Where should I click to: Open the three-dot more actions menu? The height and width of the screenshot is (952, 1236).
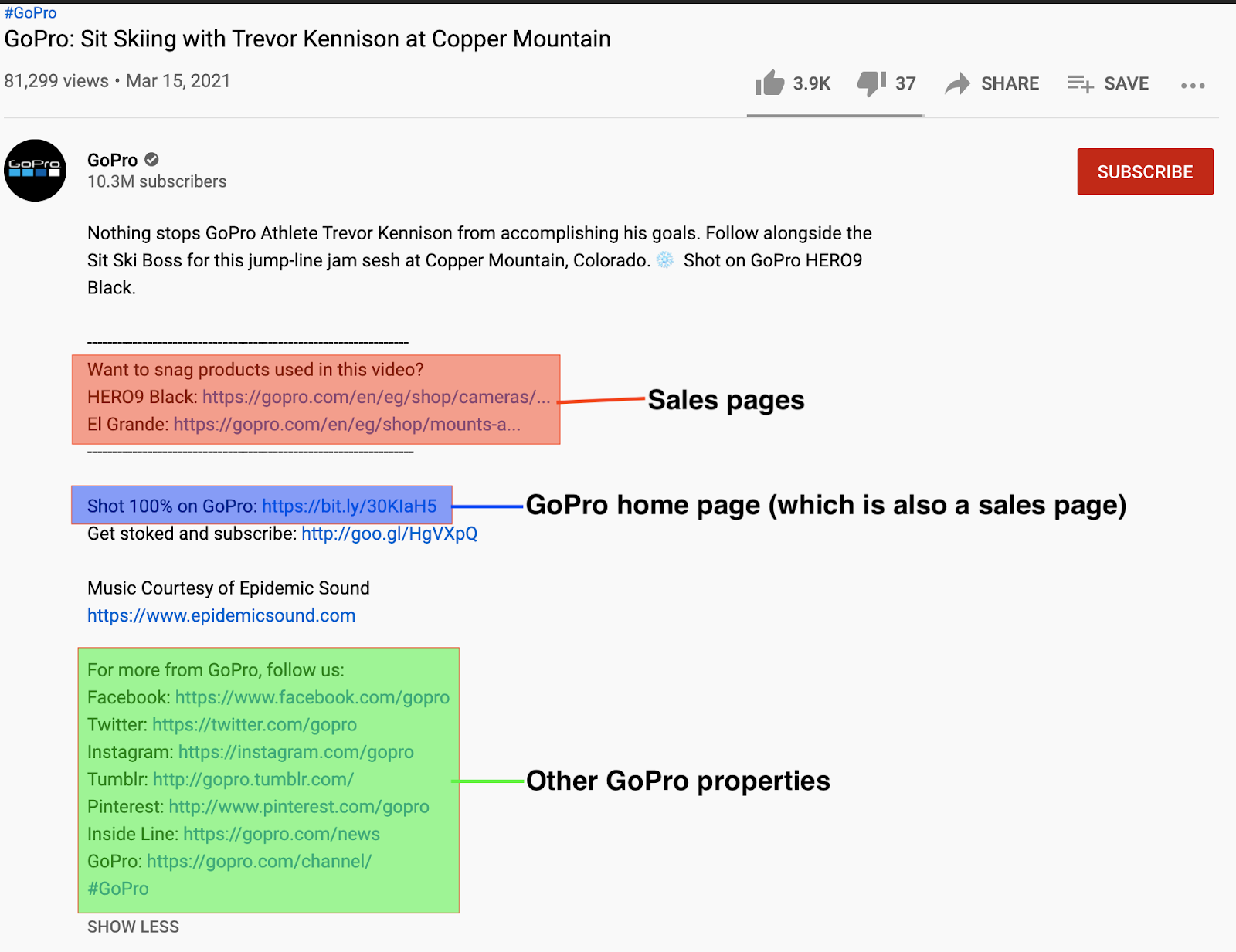(1193, 86)
